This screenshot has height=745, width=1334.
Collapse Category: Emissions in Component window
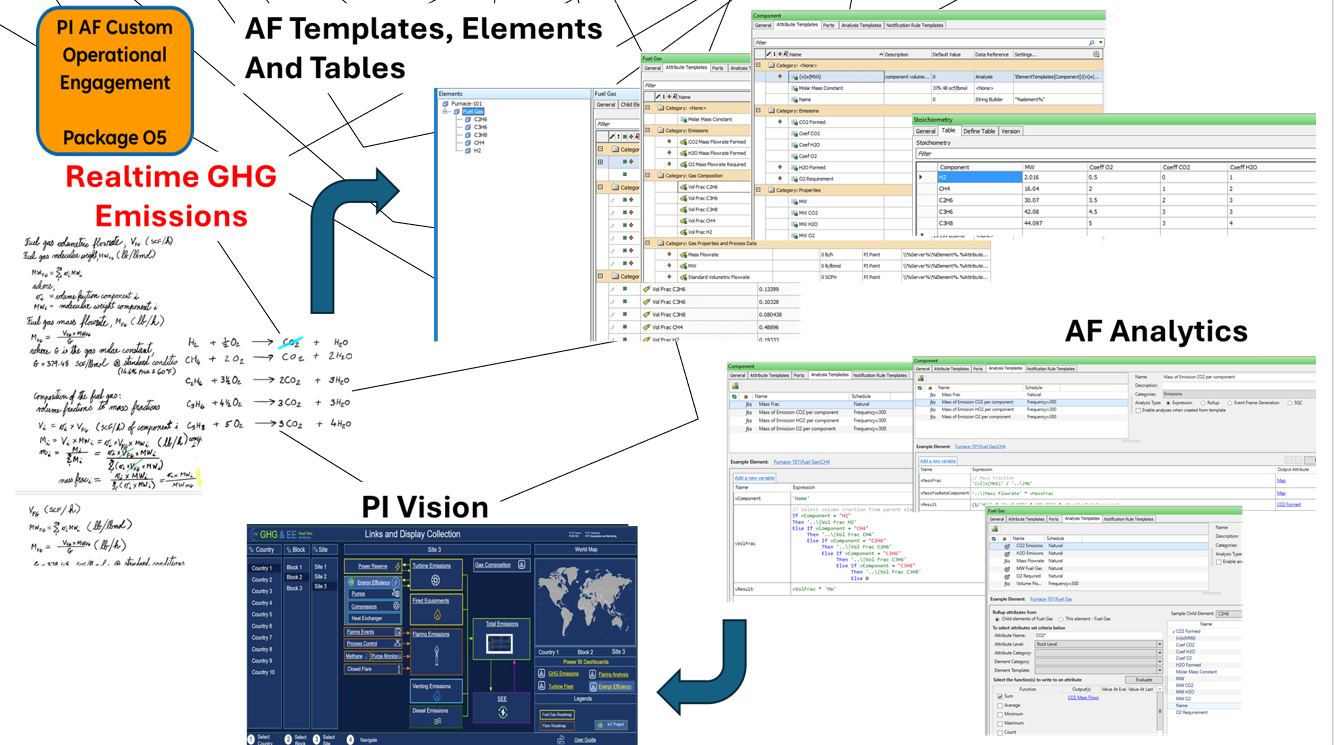click(x=758, y=110)
